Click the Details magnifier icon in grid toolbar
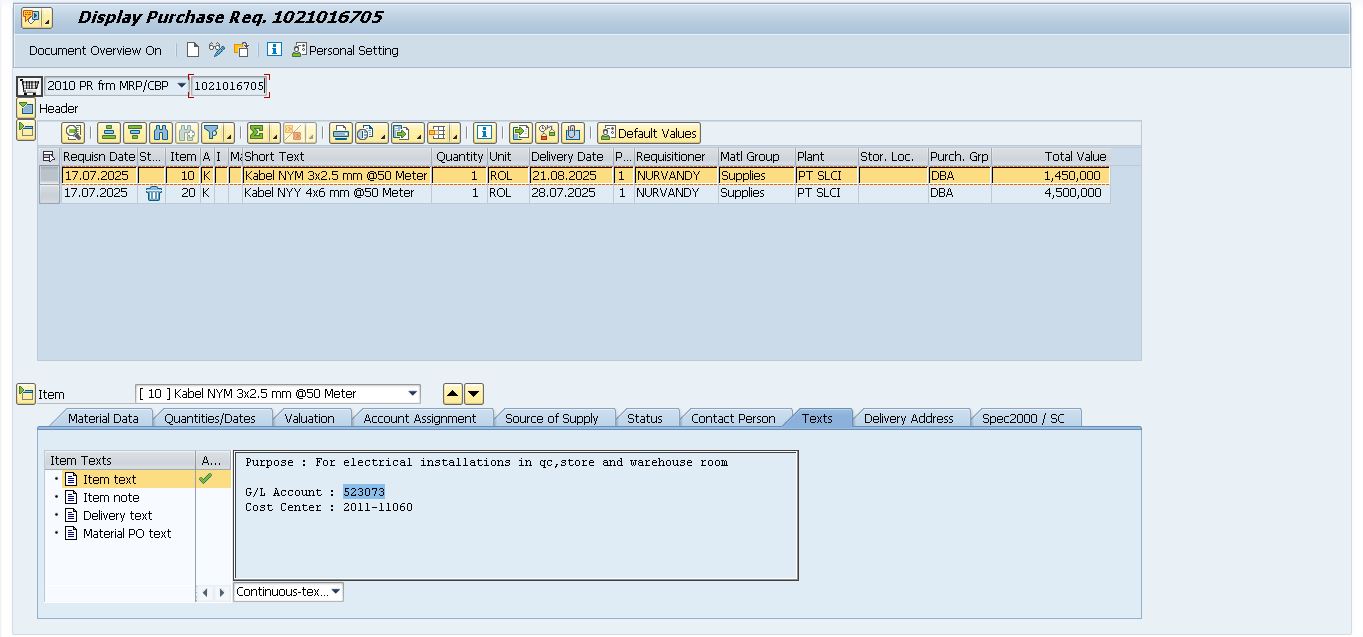The width and height of the screenshot is (1363, 637). click(74, 133)
